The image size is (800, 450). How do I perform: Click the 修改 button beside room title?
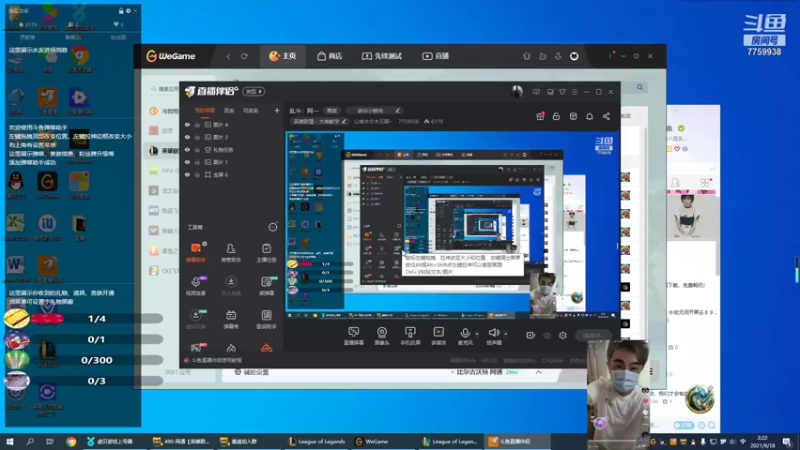coord(332,110)
